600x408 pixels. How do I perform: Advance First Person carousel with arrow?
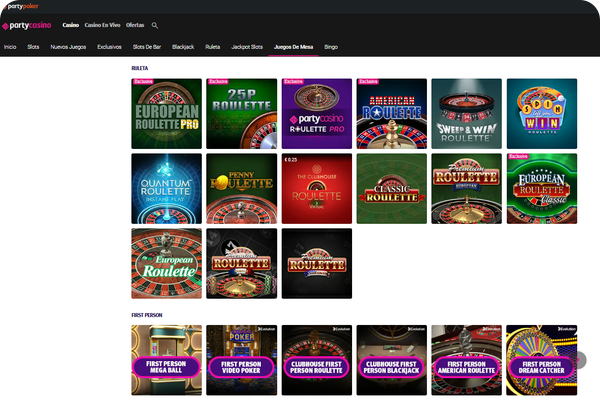[x=579, y=360]
